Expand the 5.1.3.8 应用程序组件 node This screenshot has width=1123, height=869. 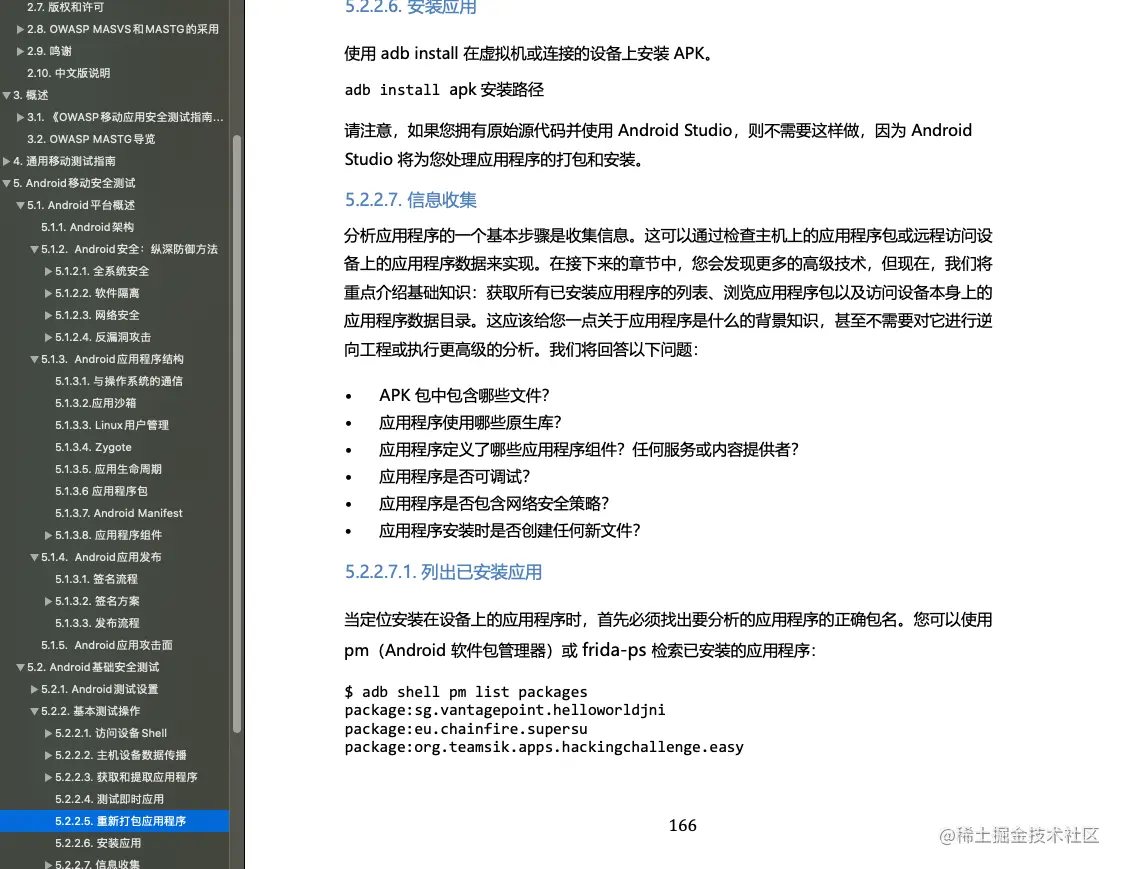pos(48,535)
